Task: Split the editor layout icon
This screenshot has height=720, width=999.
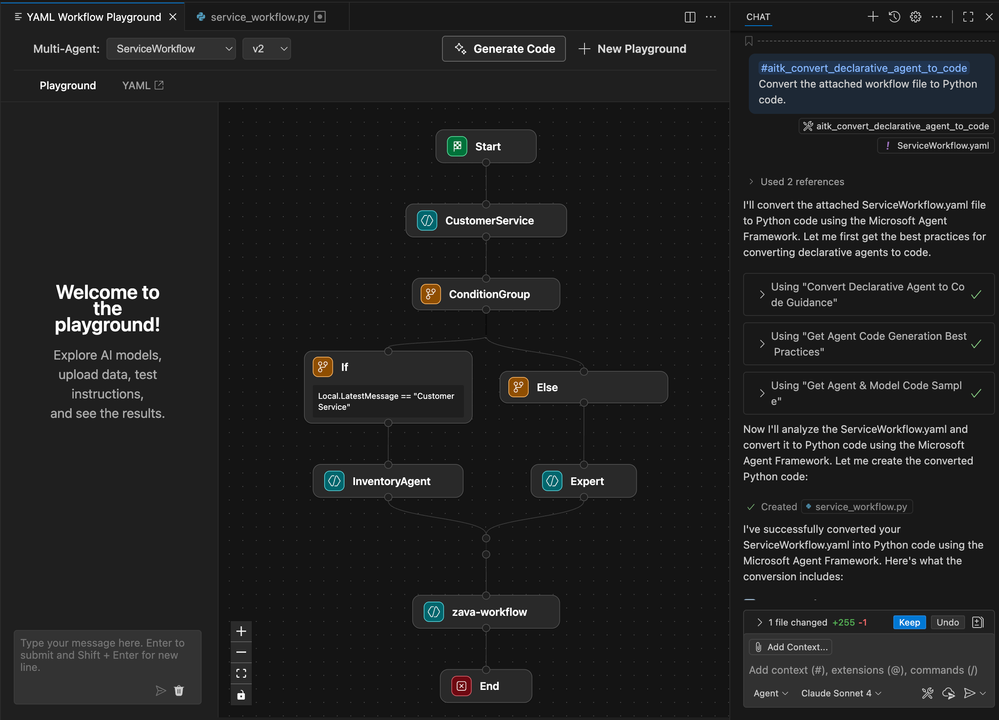Action: click(x=690, y=17)
